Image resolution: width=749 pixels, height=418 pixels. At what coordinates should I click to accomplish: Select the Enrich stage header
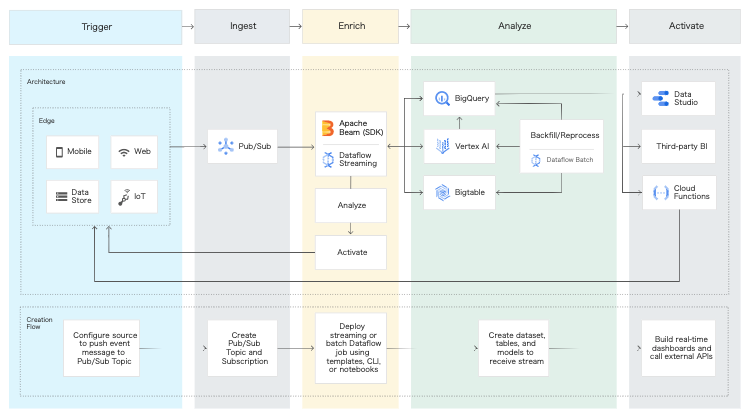point(351,26)
